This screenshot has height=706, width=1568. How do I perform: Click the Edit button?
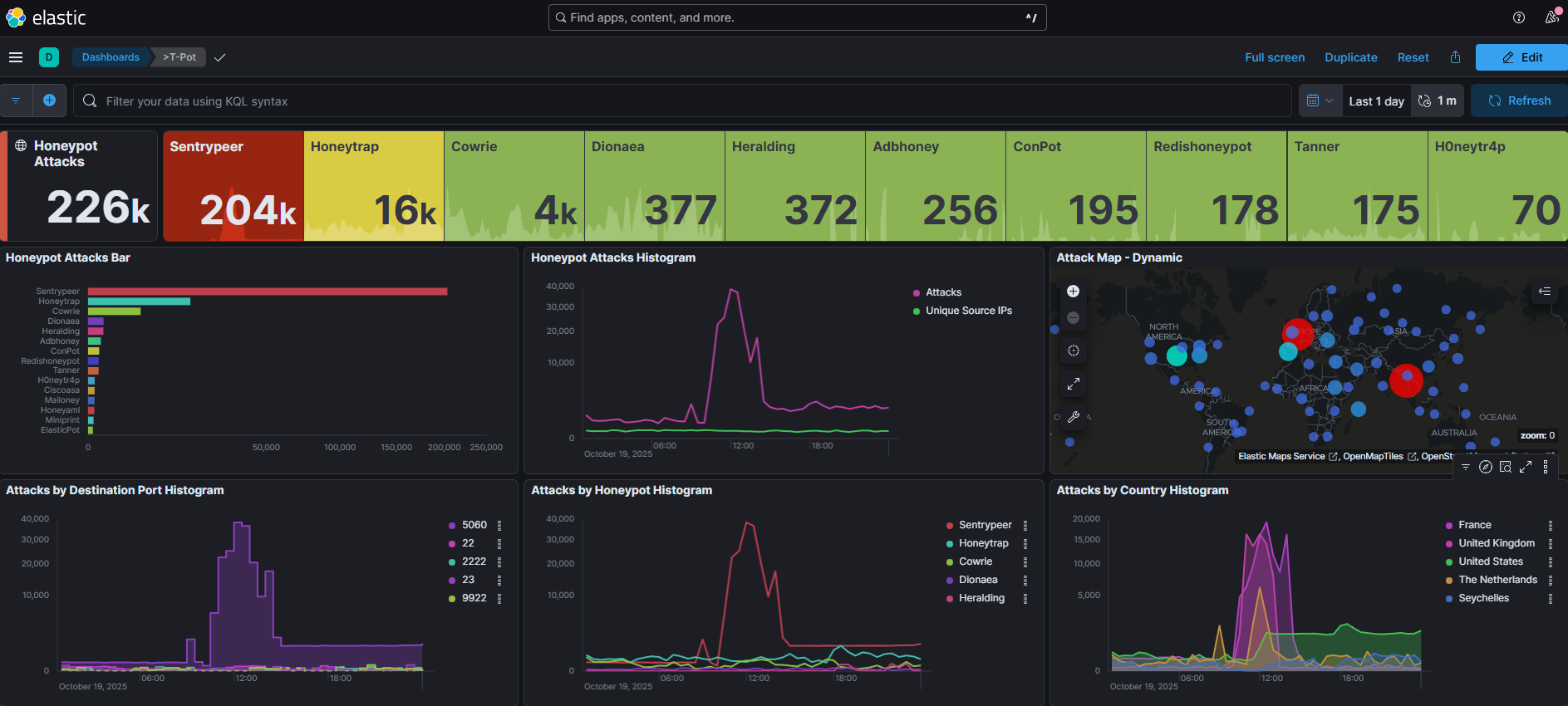coord(1521,57)
